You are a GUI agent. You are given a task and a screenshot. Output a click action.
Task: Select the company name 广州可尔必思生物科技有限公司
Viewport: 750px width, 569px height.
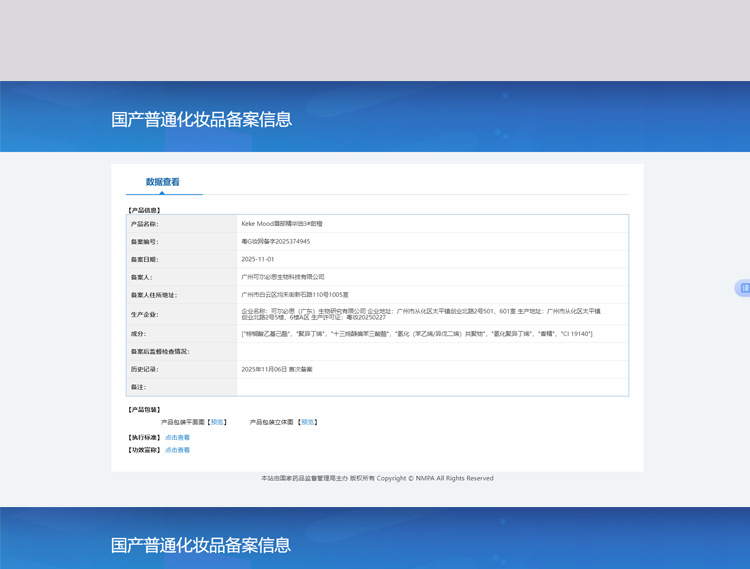(x=283, y=277)
